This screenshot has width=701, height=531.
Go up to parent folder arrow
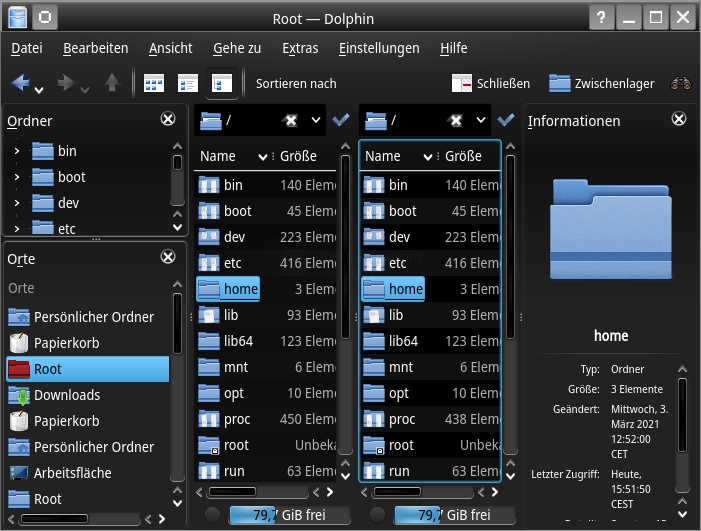click(112, 83)
